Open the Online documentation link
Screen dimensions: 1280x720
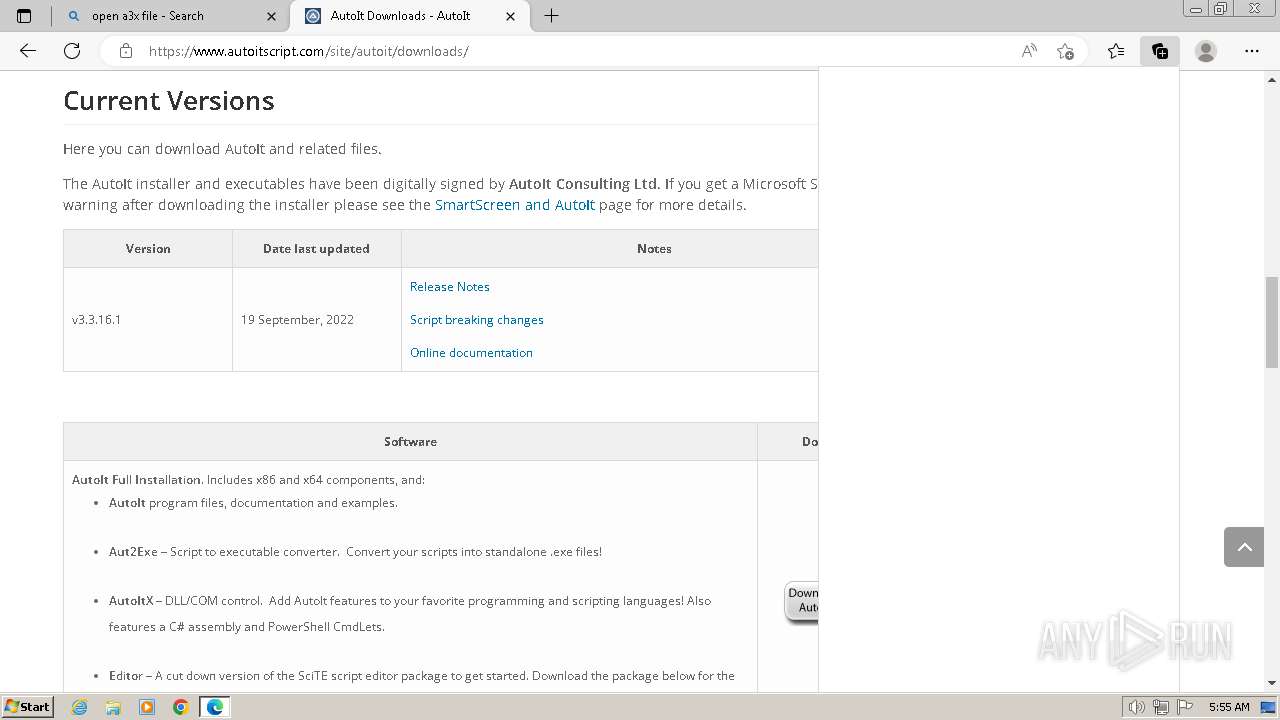tap(471, 353)
